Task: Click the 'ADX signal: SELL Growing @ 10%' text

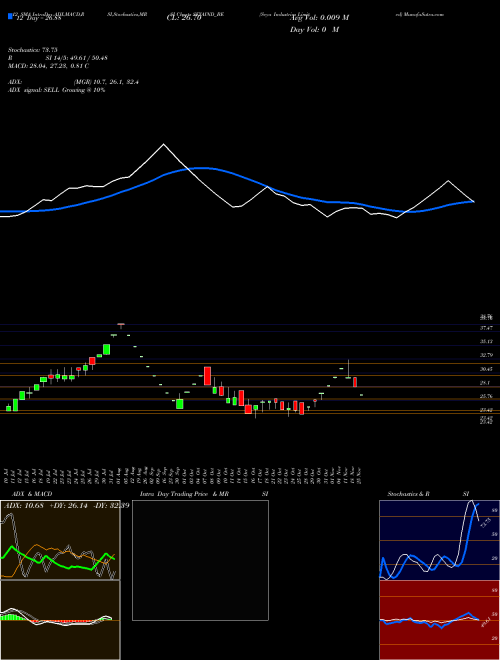Action: point(56,90)
